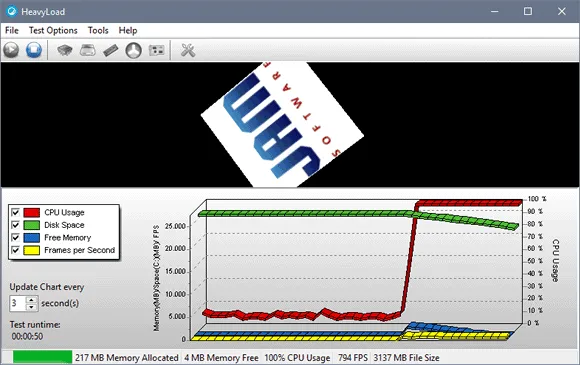Click the green Disk Space color swatch
This screenshot has width=580, height=365.
click(x=31, y=225)
